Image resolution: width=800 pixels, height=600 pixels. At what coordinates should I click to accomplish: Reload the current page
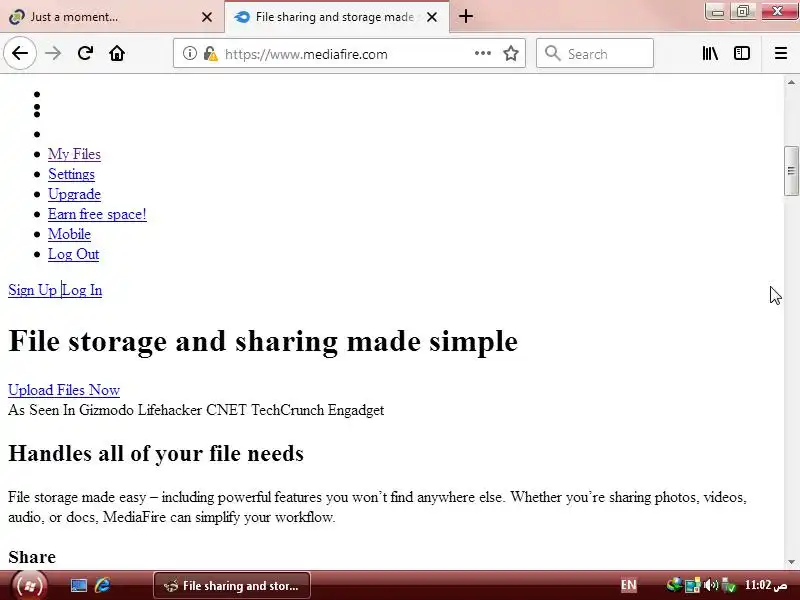click(85, 53)
